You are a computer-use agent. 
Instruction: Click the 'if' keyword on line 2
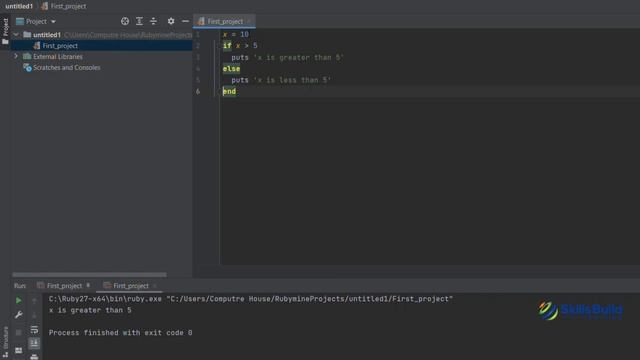point(227,46)
